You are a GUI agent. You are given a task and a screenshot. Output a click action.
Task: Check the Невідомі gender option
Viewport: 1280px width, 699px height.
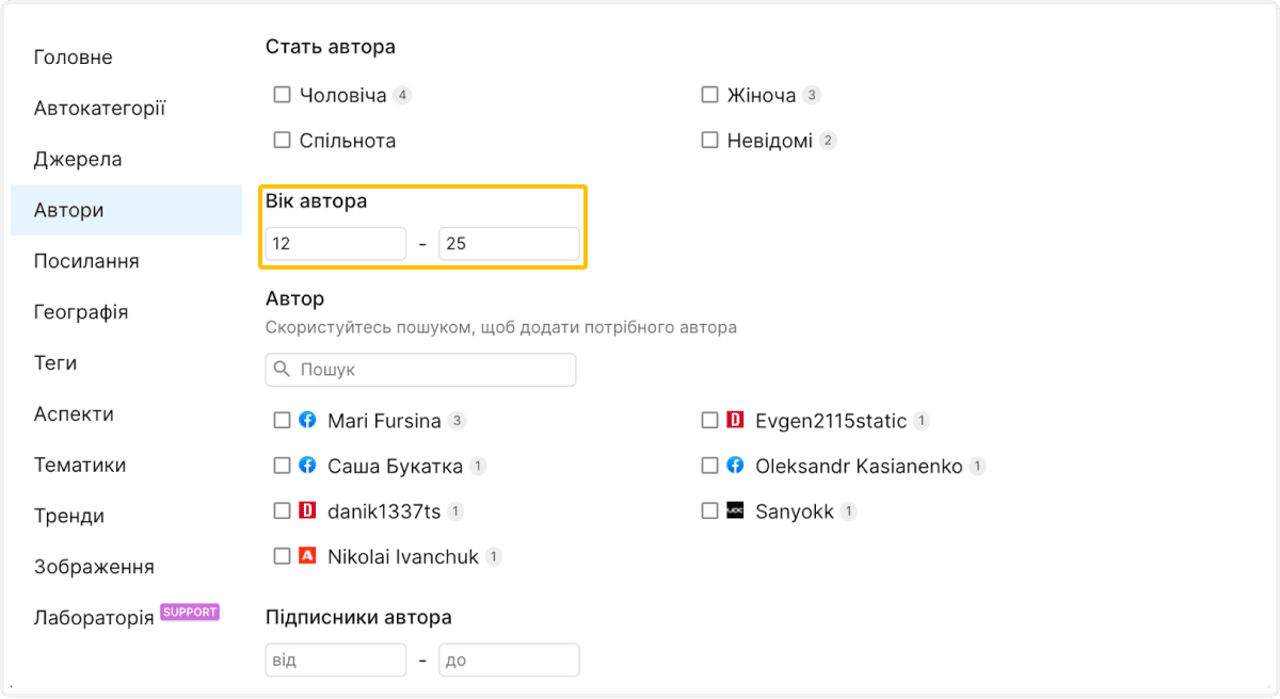point(710,139)
